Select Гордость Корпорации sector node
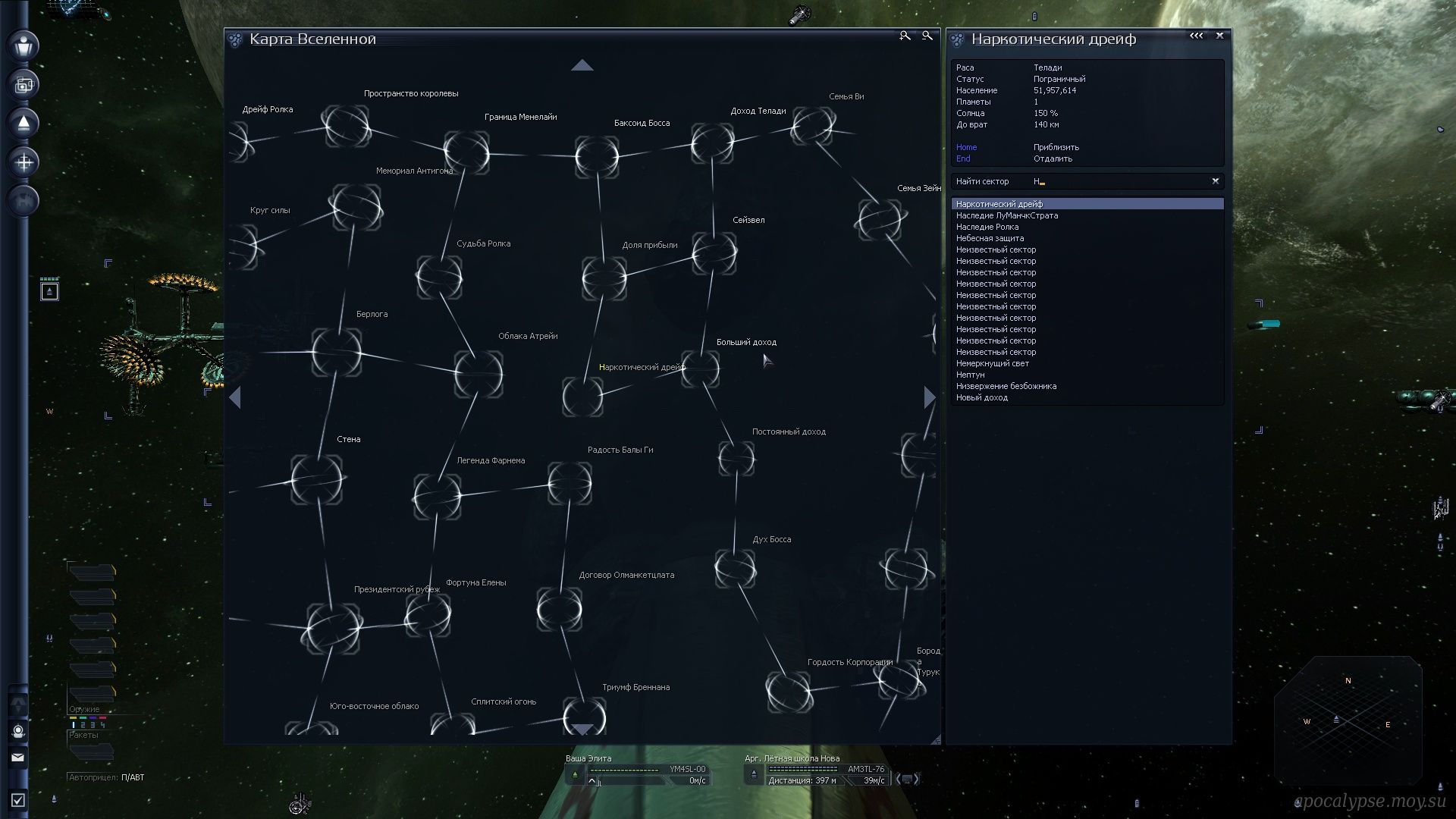 coord(789,692)
